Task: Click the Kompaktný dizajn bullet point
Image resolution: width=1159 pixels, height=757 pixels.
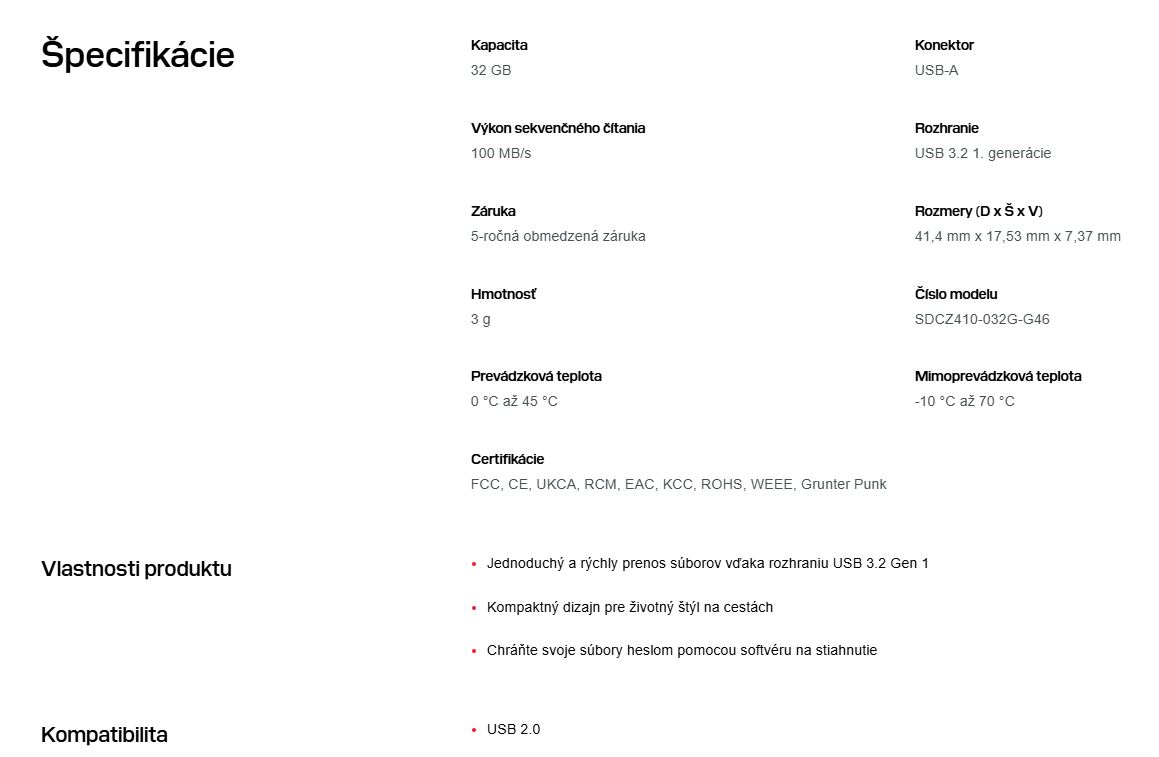Action: pos(629,607)
